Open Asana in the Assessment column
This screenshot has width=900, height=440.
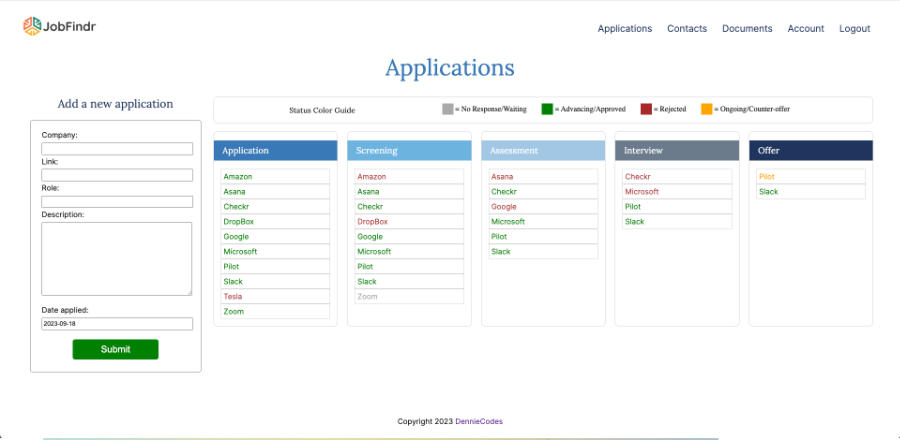coord(543,177)
